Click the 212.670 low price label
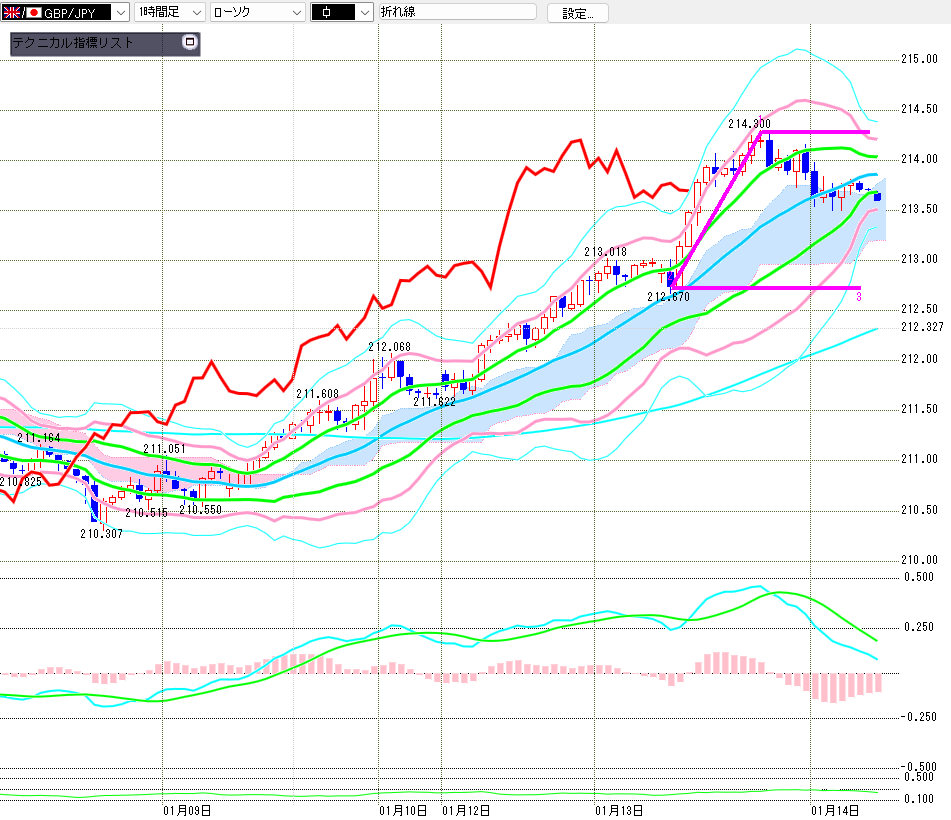This screenshot has height=820, width=951. tap(668, 297)
